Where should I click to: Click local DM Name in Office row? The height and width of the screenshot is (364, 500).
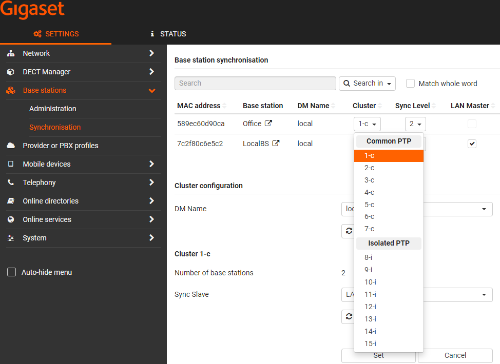coord(305,123)
